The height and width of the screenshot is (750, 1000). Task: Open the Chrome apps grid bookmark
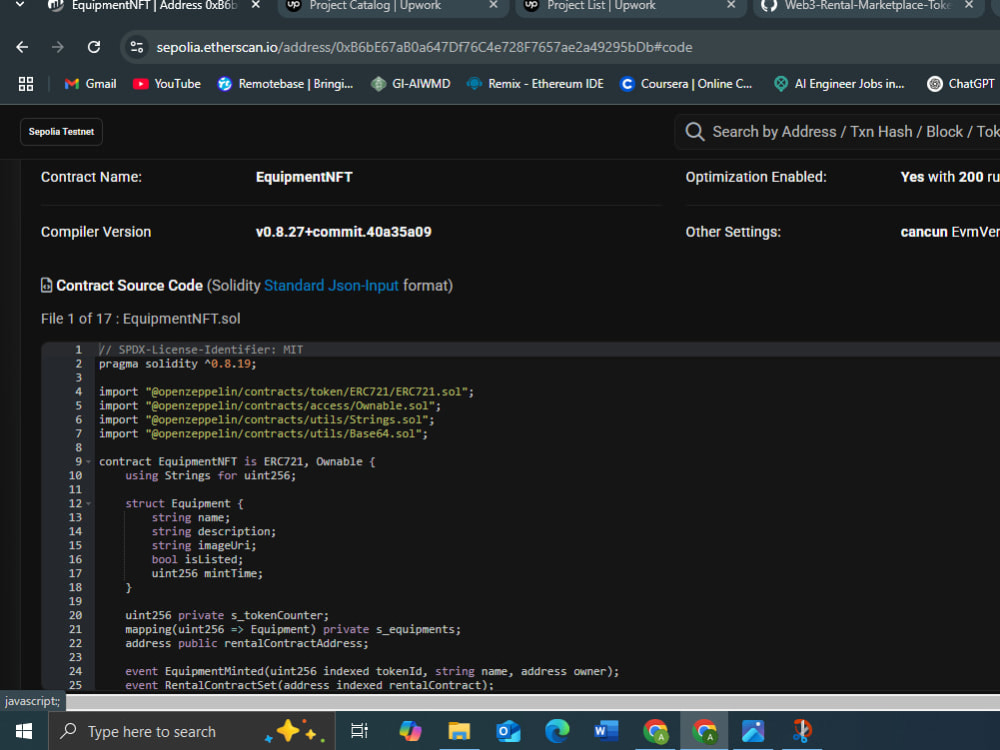point(26,84)
